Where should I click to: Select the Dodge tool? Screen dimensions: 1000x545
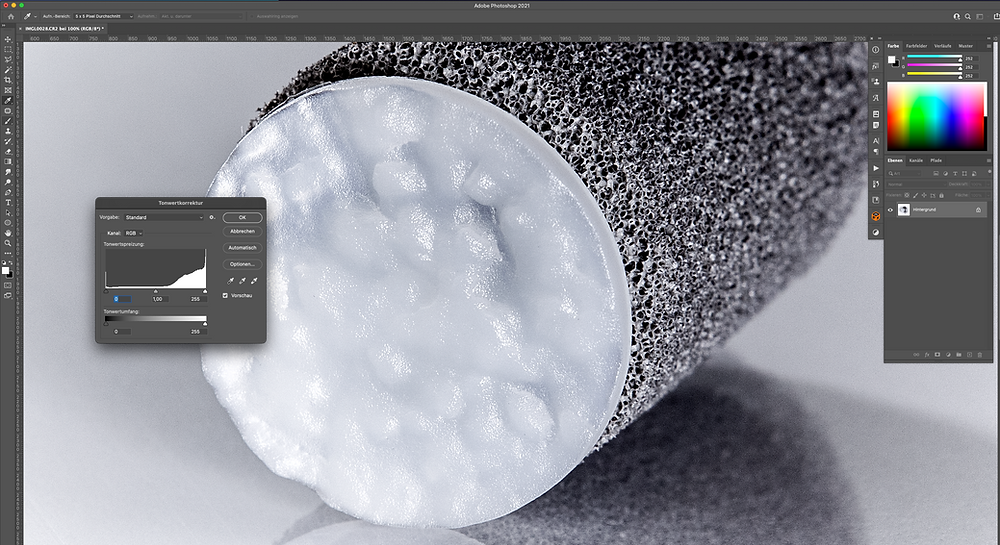tap(8, 182)
